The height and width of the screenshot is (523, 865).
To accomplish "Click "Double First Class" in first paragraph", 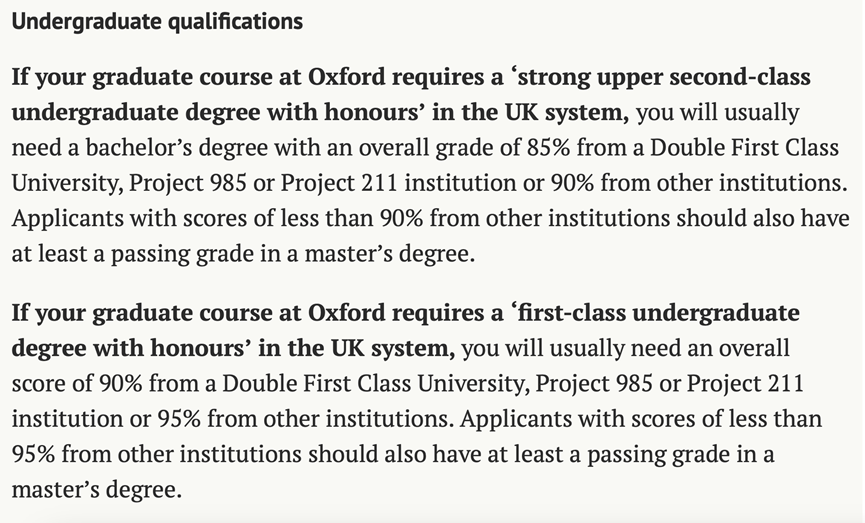I will [745, 147].
